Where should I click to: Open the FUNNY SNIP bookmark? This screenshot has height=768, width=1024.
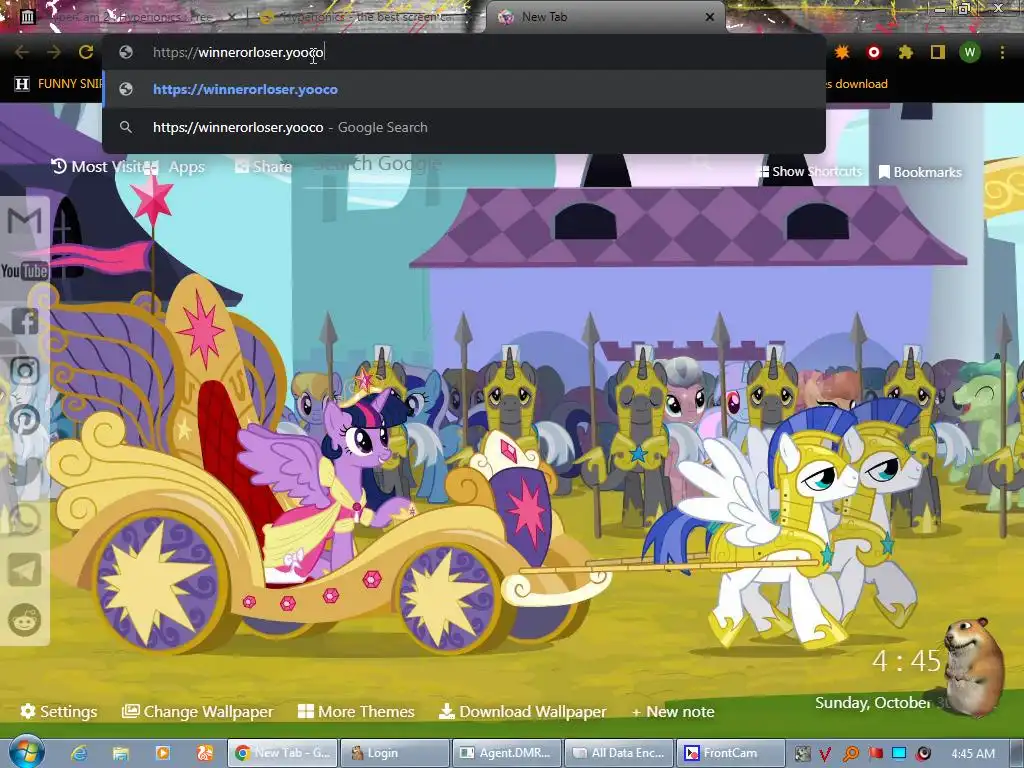(x=59, y=84)
